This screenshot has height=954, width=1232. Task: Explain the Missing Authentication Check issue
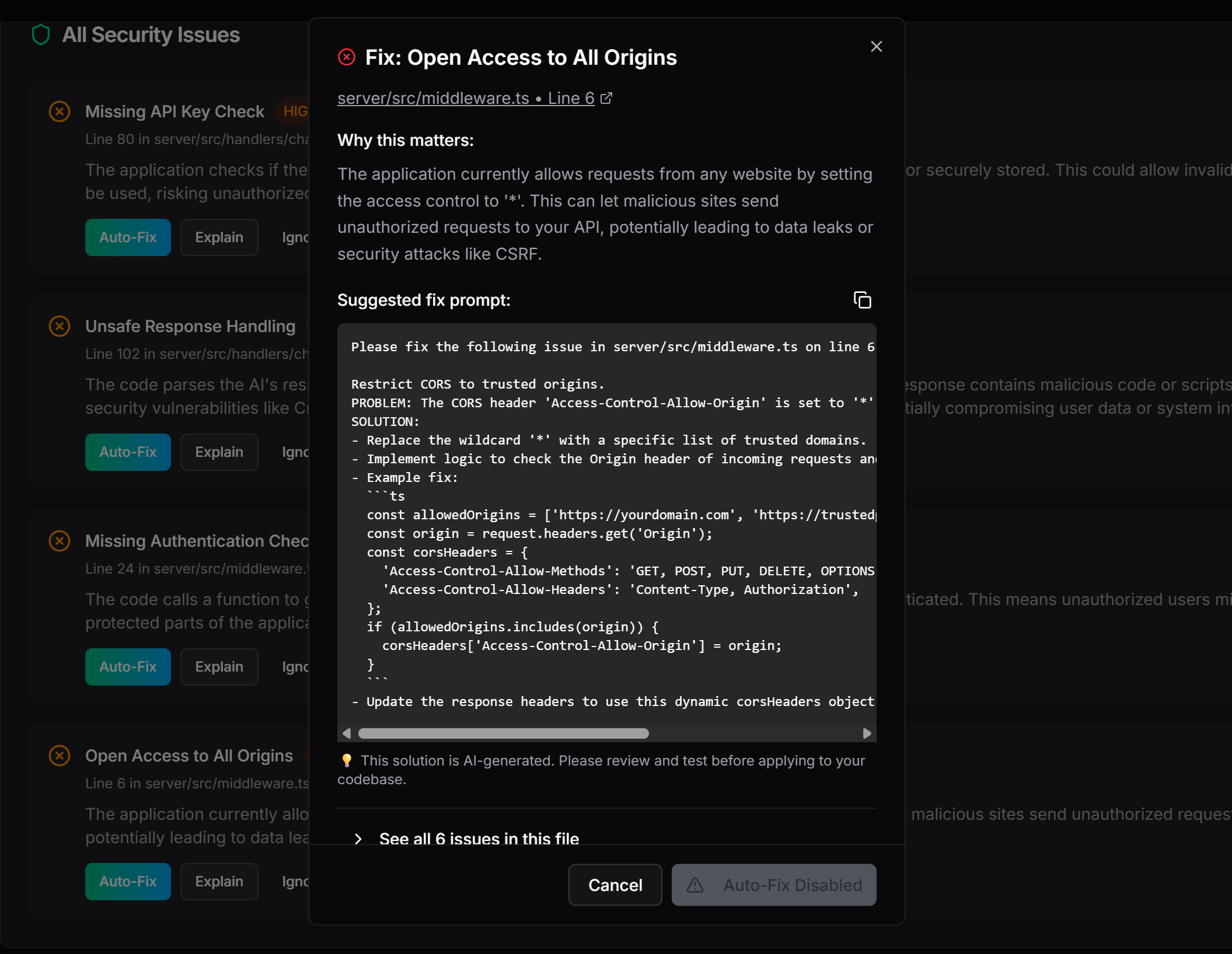point(219,667)
